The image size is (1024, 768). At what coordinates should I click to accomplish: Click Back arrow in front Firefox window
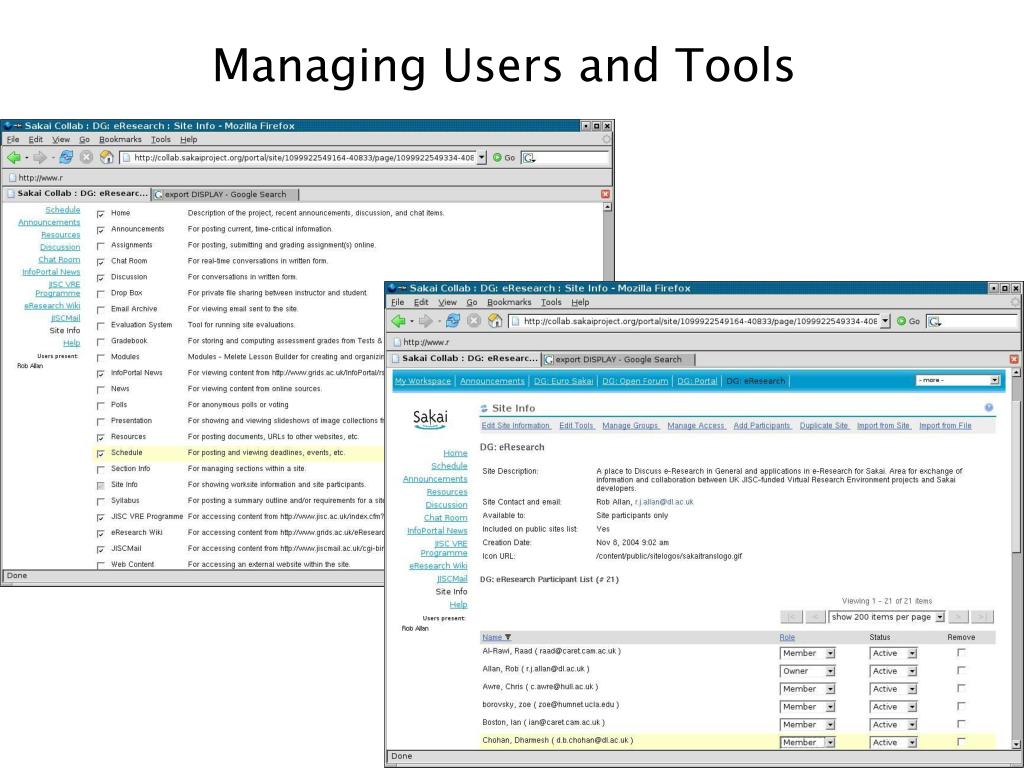[398, 321]
